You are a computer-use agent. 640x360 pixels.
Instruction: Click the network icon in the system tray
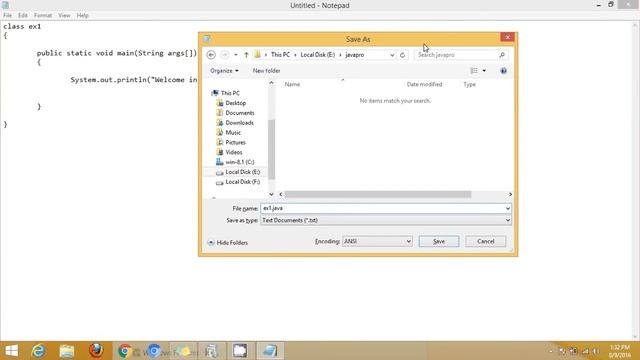pos(585,351)
